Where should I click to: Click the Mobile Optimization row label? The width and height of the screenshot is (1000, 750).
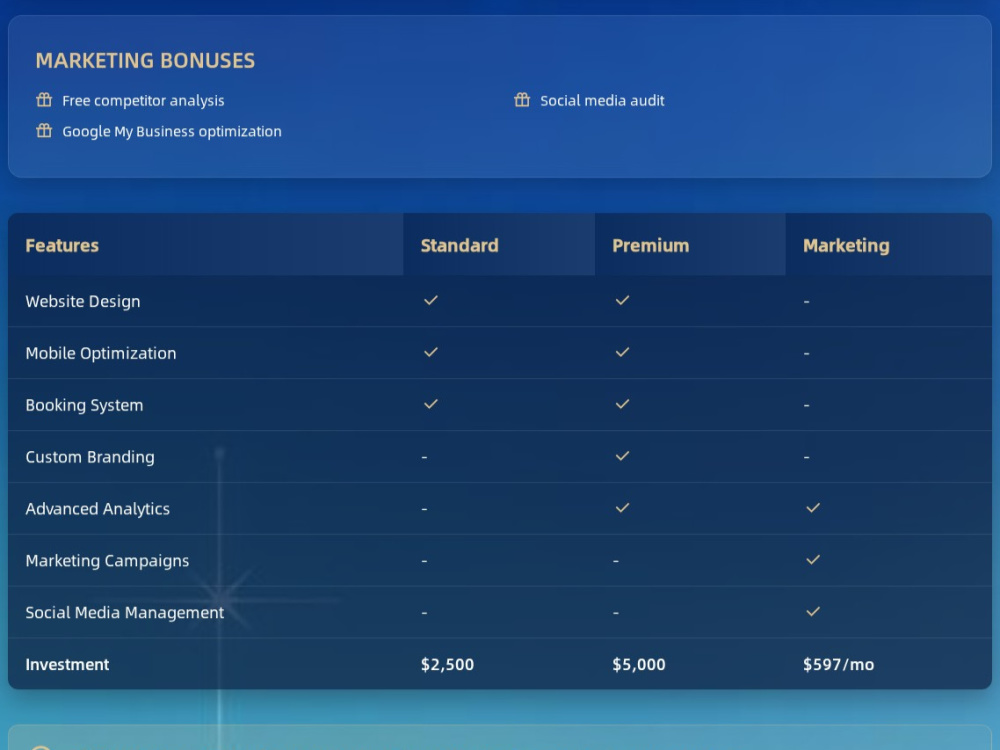coord(101,353)
